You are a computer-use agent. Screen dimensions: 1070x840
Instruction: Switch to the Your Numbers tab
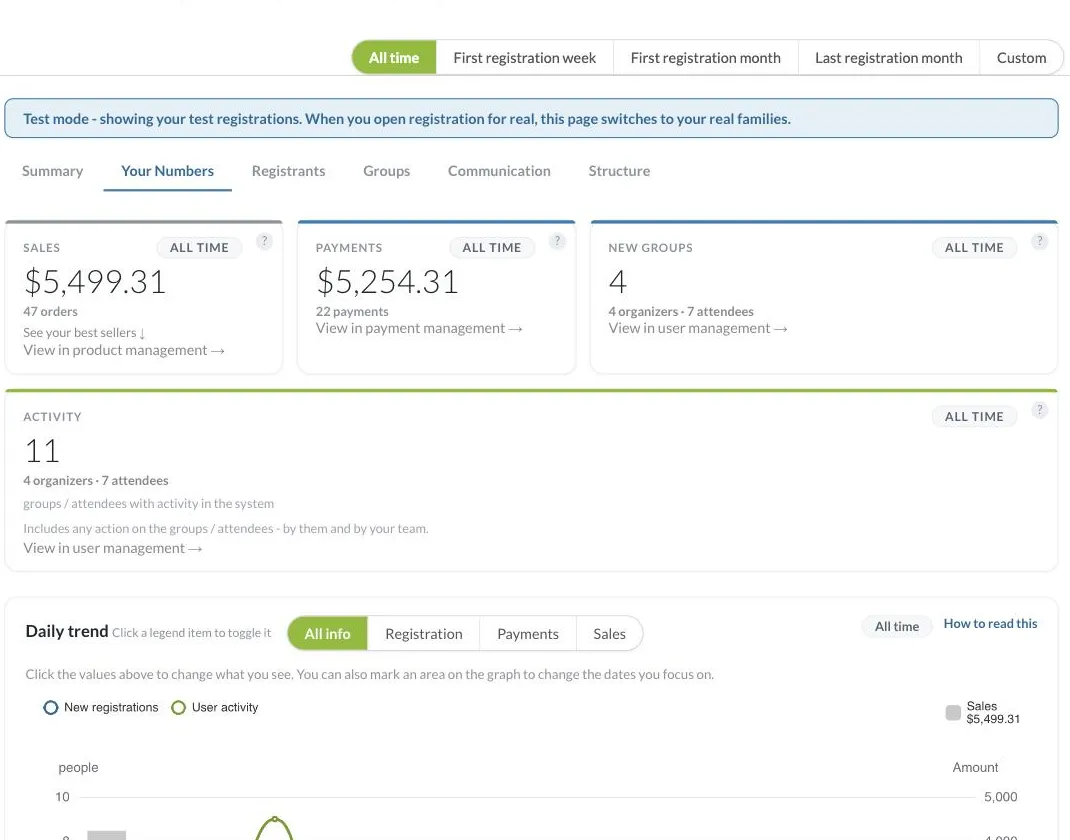click(x=168, y=171)
